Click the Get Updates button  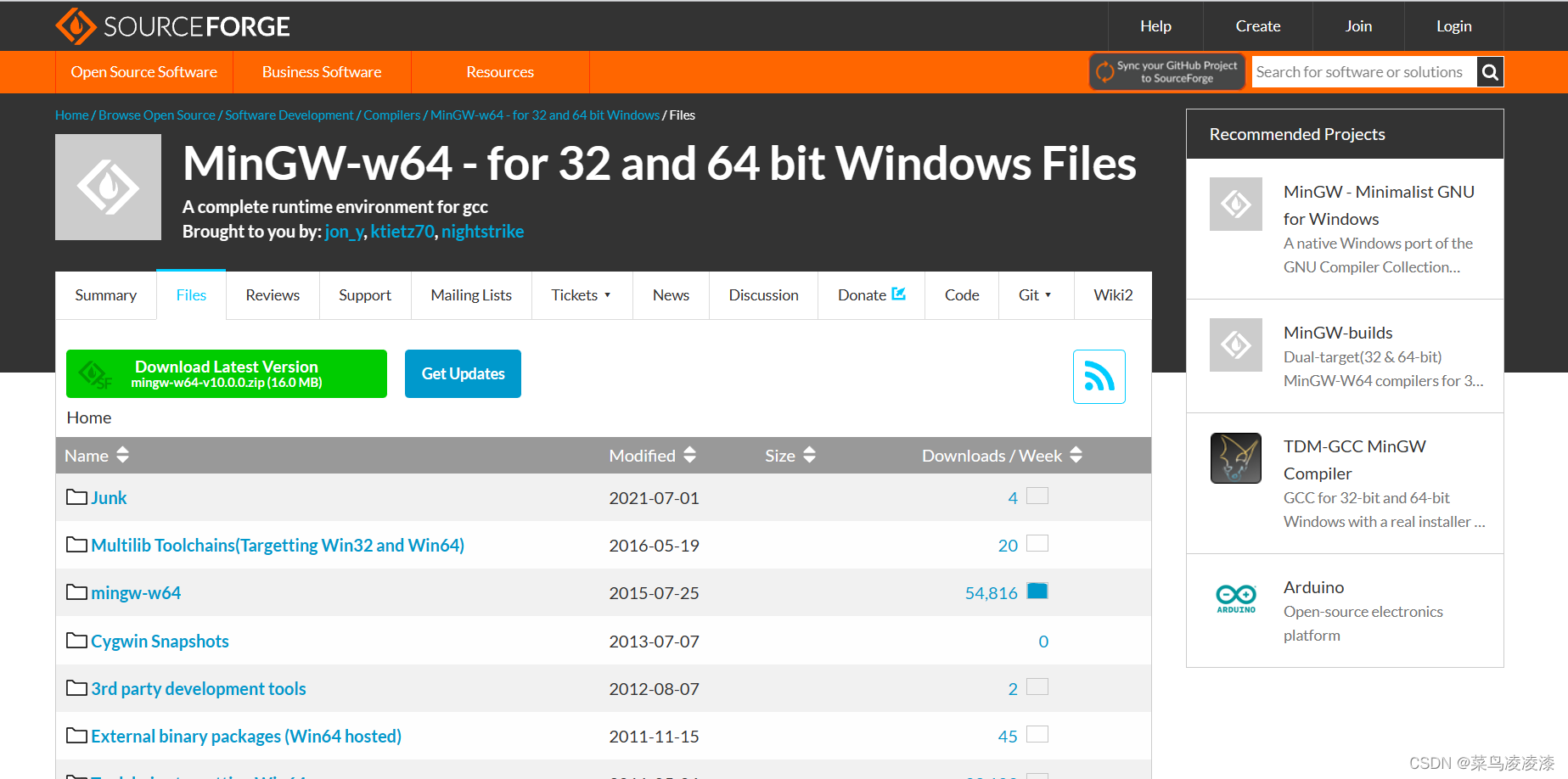[x=463, y=373]
